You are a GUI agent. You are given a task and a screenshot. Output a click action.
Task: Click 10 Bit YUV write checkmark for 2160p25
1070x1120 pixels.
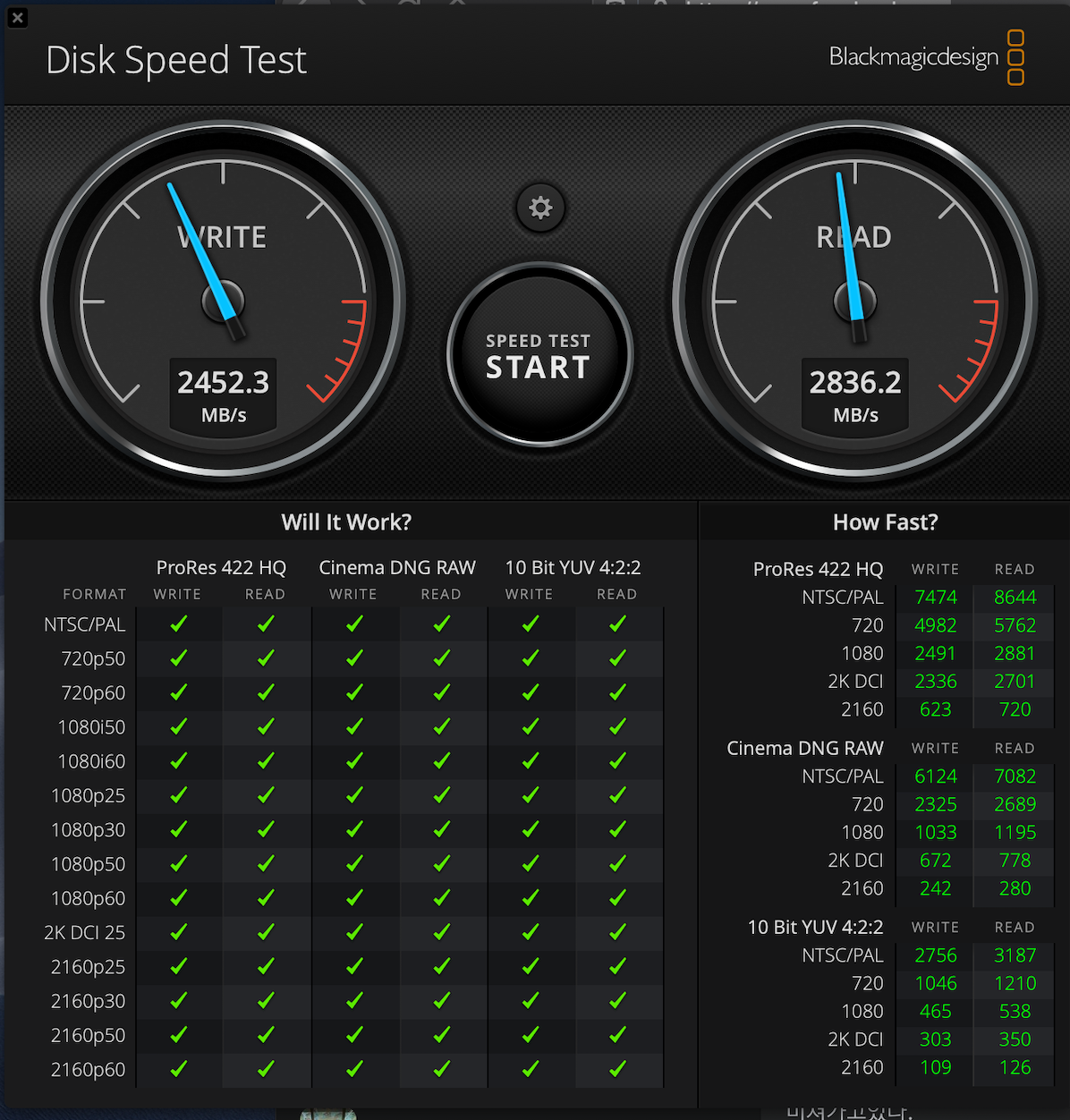pos(531,967)
